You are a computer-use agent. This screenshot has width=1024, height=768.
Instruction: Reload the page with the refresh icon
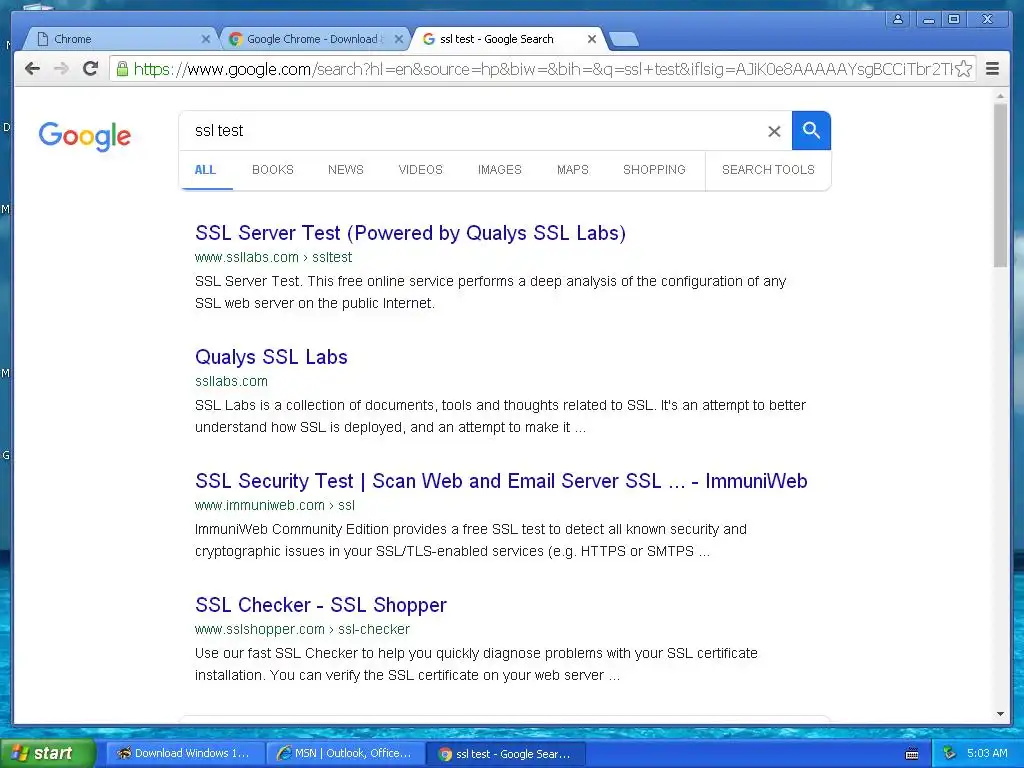click(90, 69)
